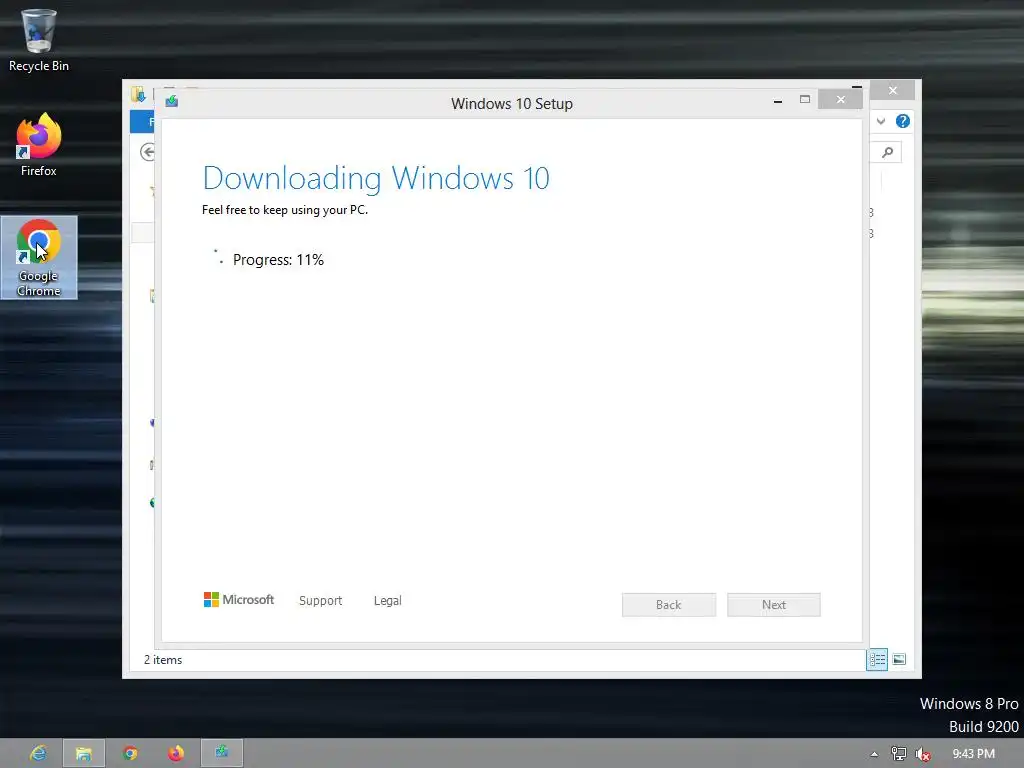Show hidden tray icons arrow

[x=874, y=754]
